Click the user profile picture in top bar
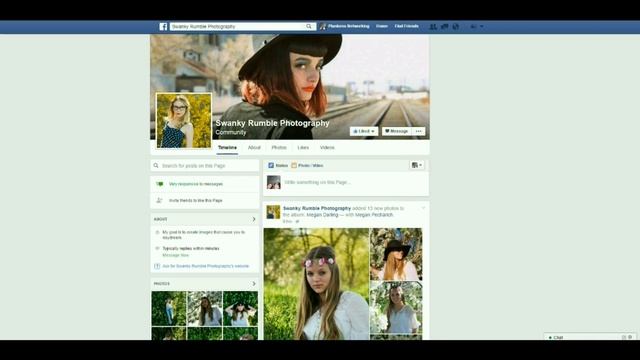 [x=323, y=27]
